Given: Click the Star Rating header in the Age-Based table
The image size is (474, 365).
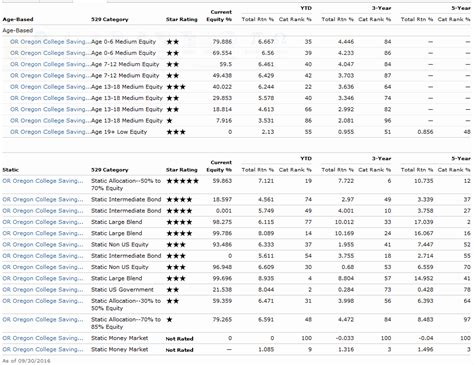Looking at the screenshot, I should pyautogui.click(x=182, y=19).
